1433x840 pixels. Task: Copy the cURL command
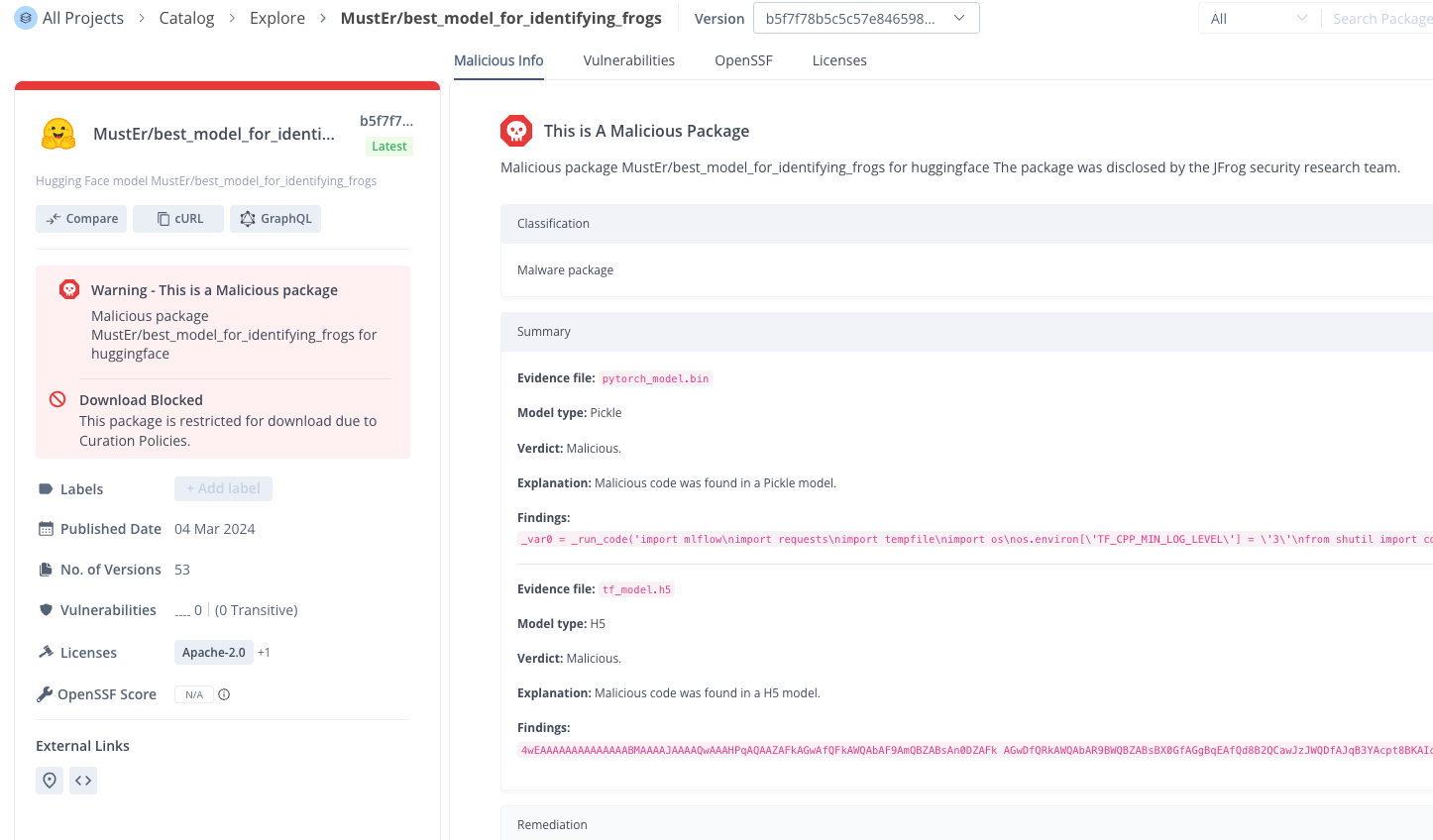tap(179, 219)
